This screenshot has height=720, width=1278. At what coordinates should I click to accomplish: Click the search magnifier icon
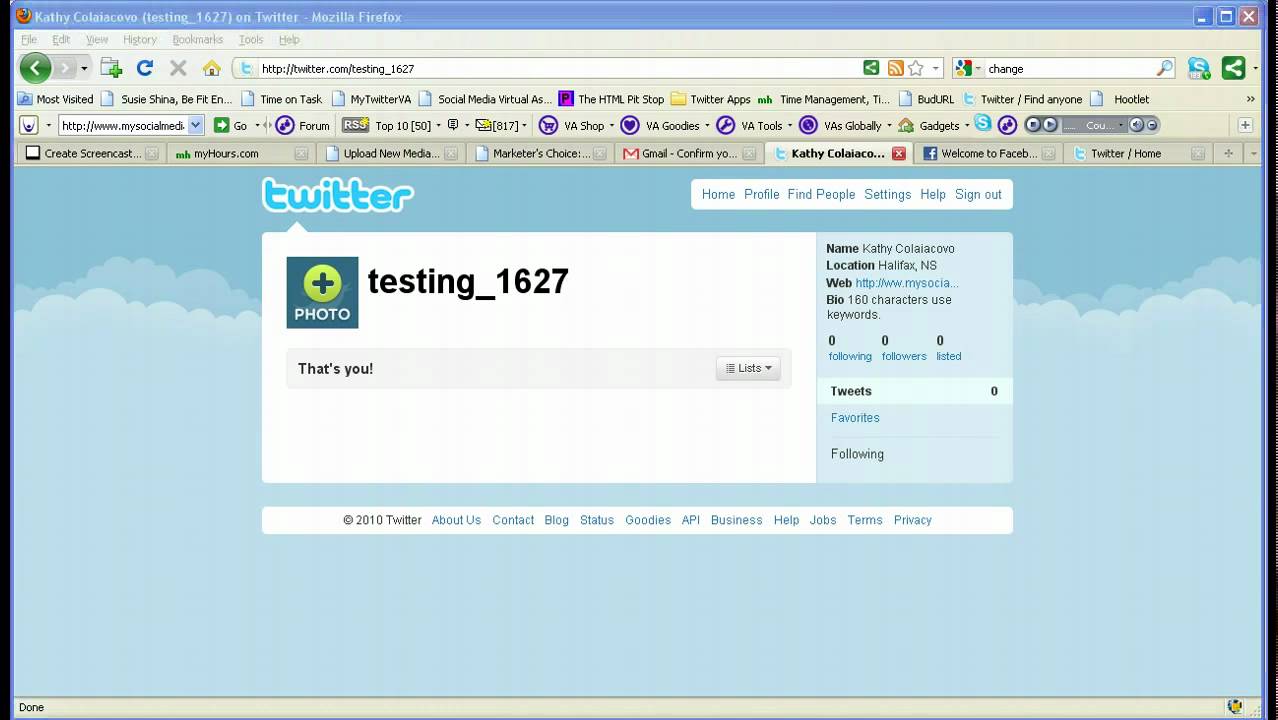(1165, 68)
